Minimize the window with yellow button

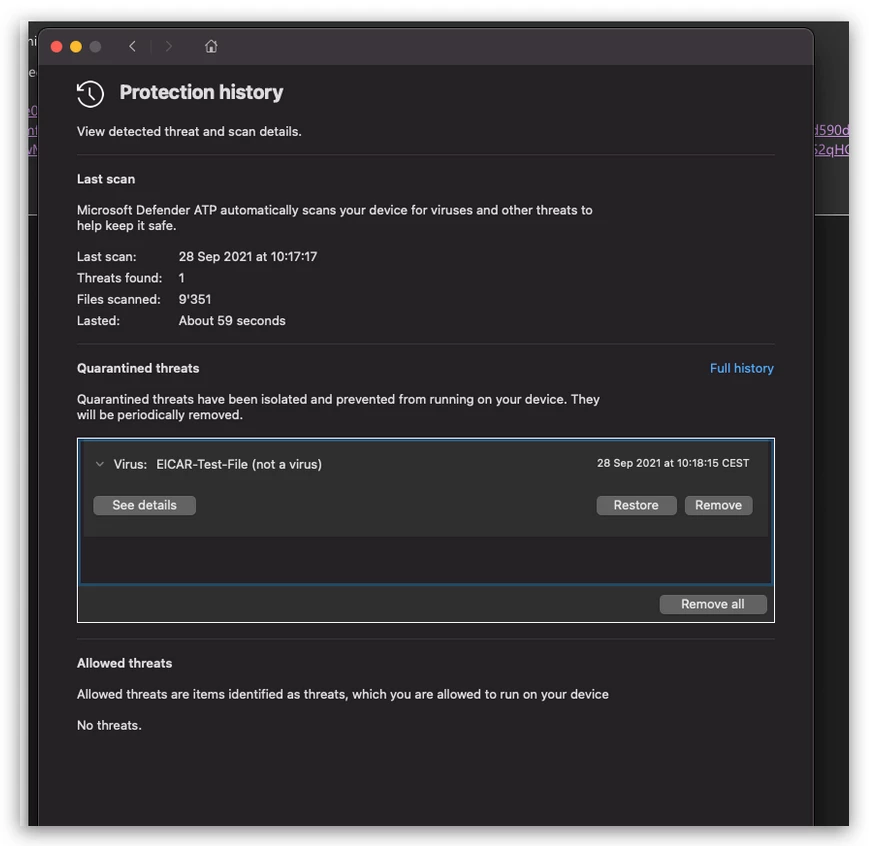(x=76, y=47)
